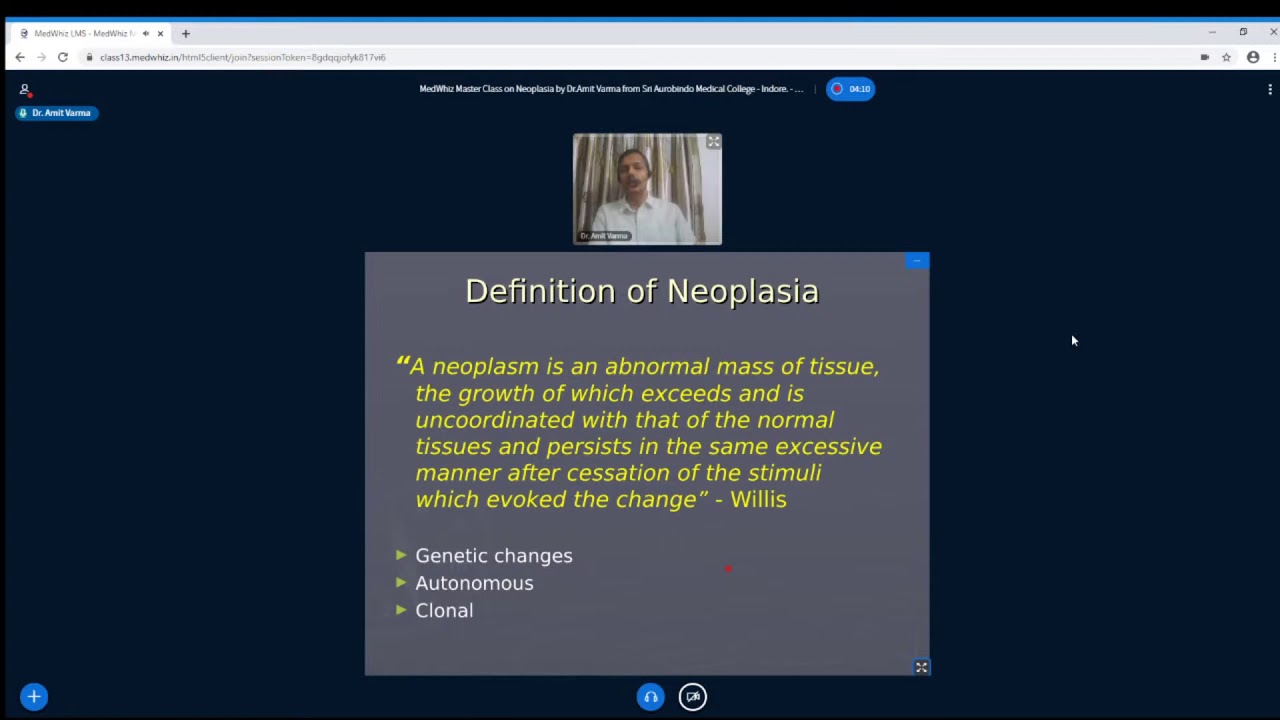Make the webcam video fullscreen
This screenshot has width=1280, height=720.
713,142
